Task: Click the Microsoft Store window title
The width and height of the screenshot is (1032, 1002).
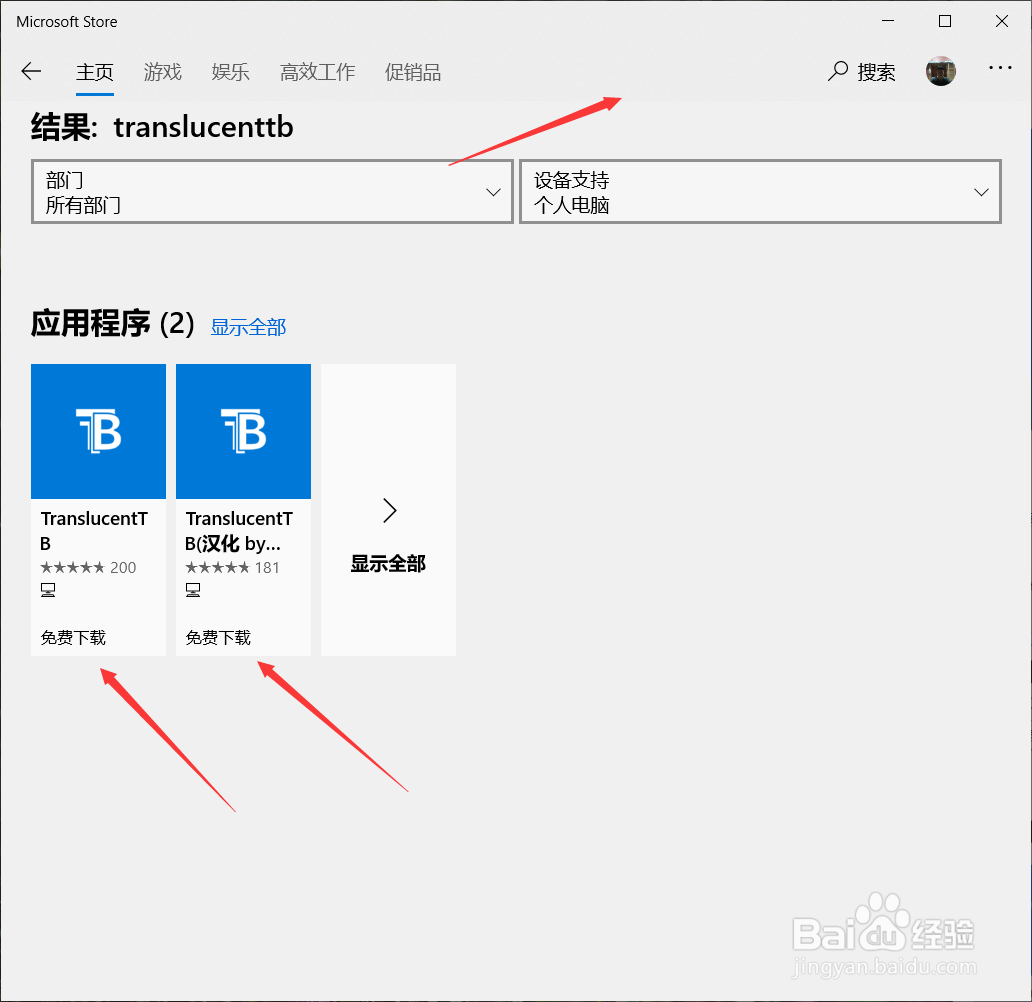Action: coord(66,22)
